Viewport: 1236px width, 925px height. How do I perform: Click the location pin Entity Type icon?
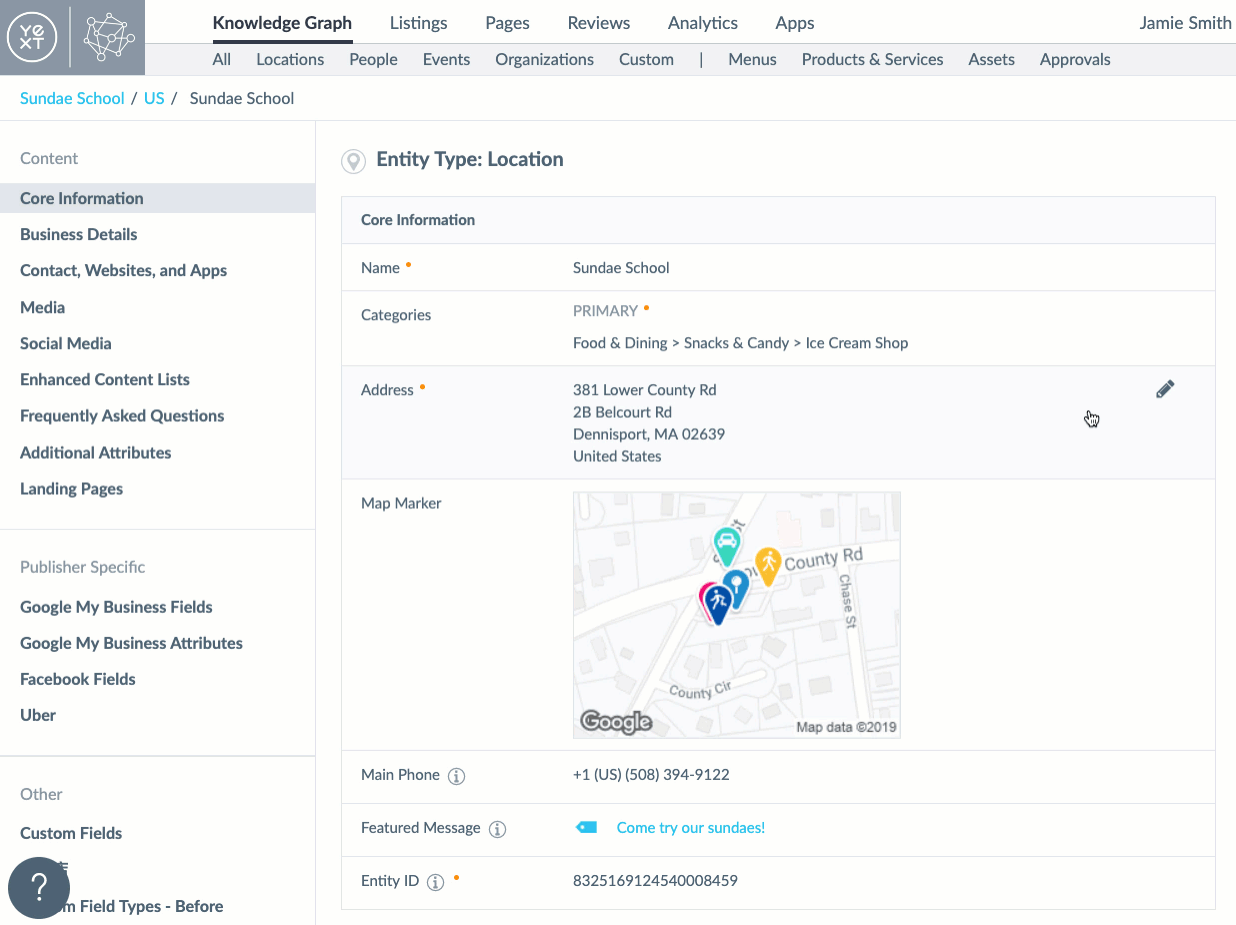(x=353, y=161)
